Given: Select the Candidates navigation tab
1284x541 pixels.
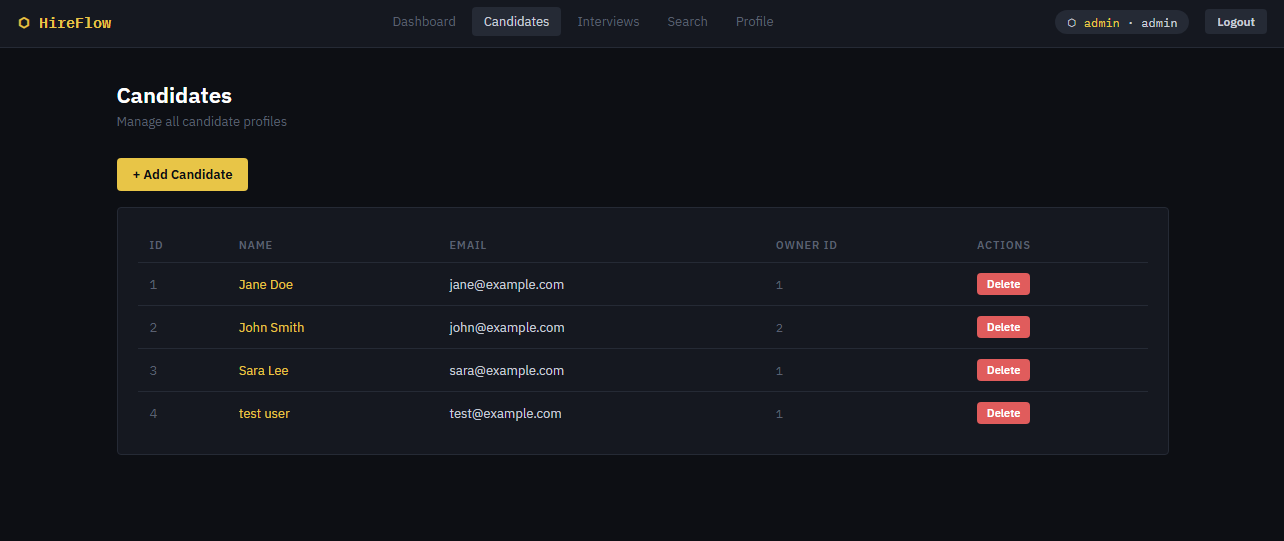Looking at the screenshot, I should [516, 22].
